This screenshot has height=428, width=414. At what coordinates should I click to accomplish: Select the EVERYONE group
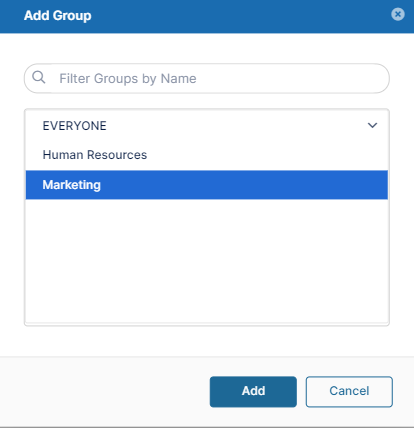[x=207, y=126]
